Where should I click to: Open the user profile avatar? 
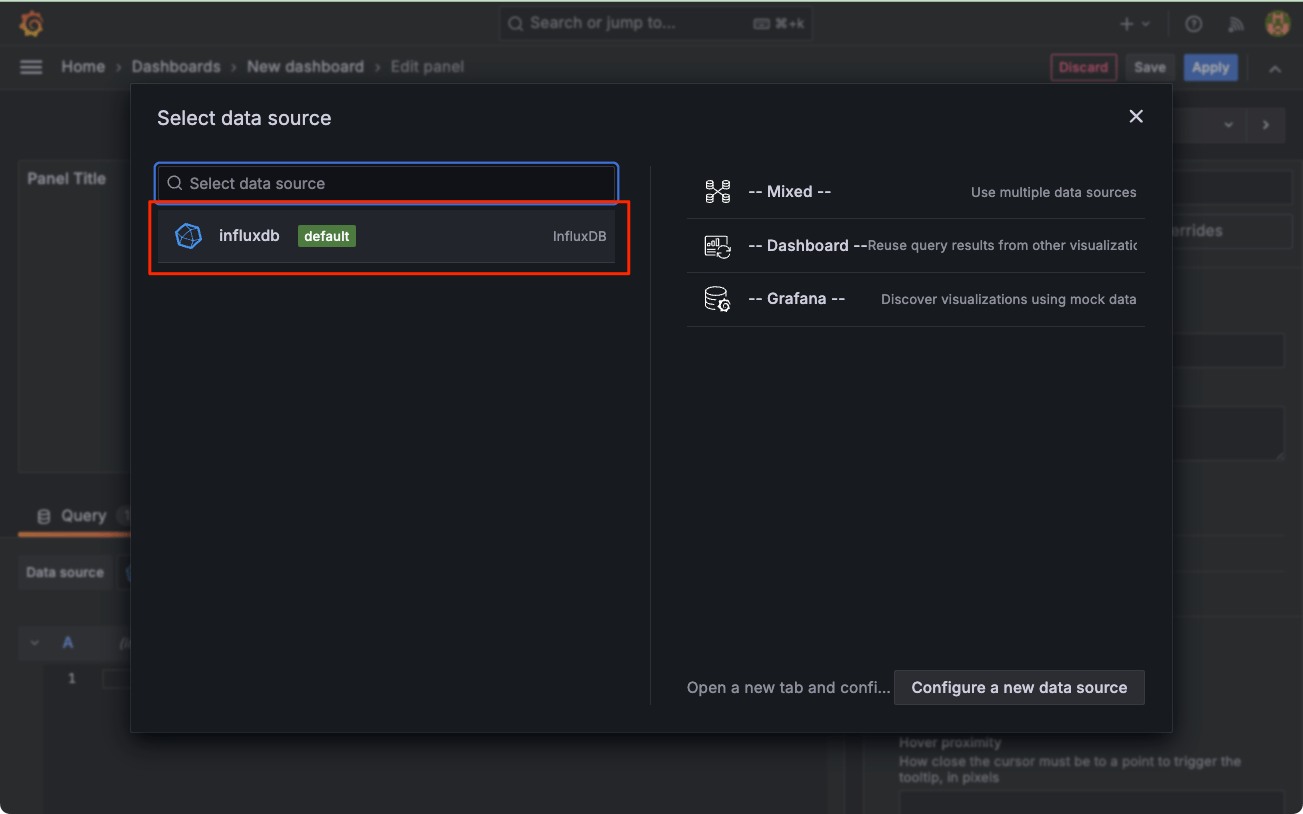(x=1277, y=24)
